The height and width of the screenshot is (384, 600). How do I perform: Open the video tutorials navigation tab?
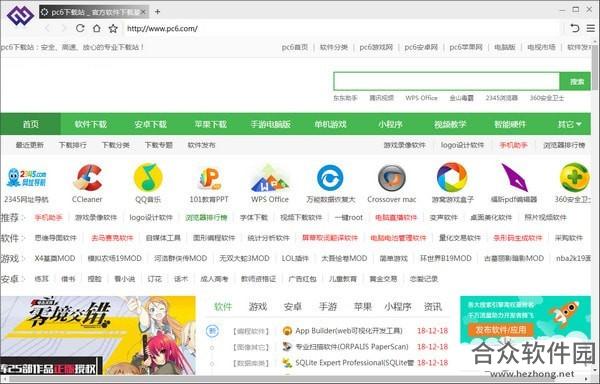tap(450, 124)
